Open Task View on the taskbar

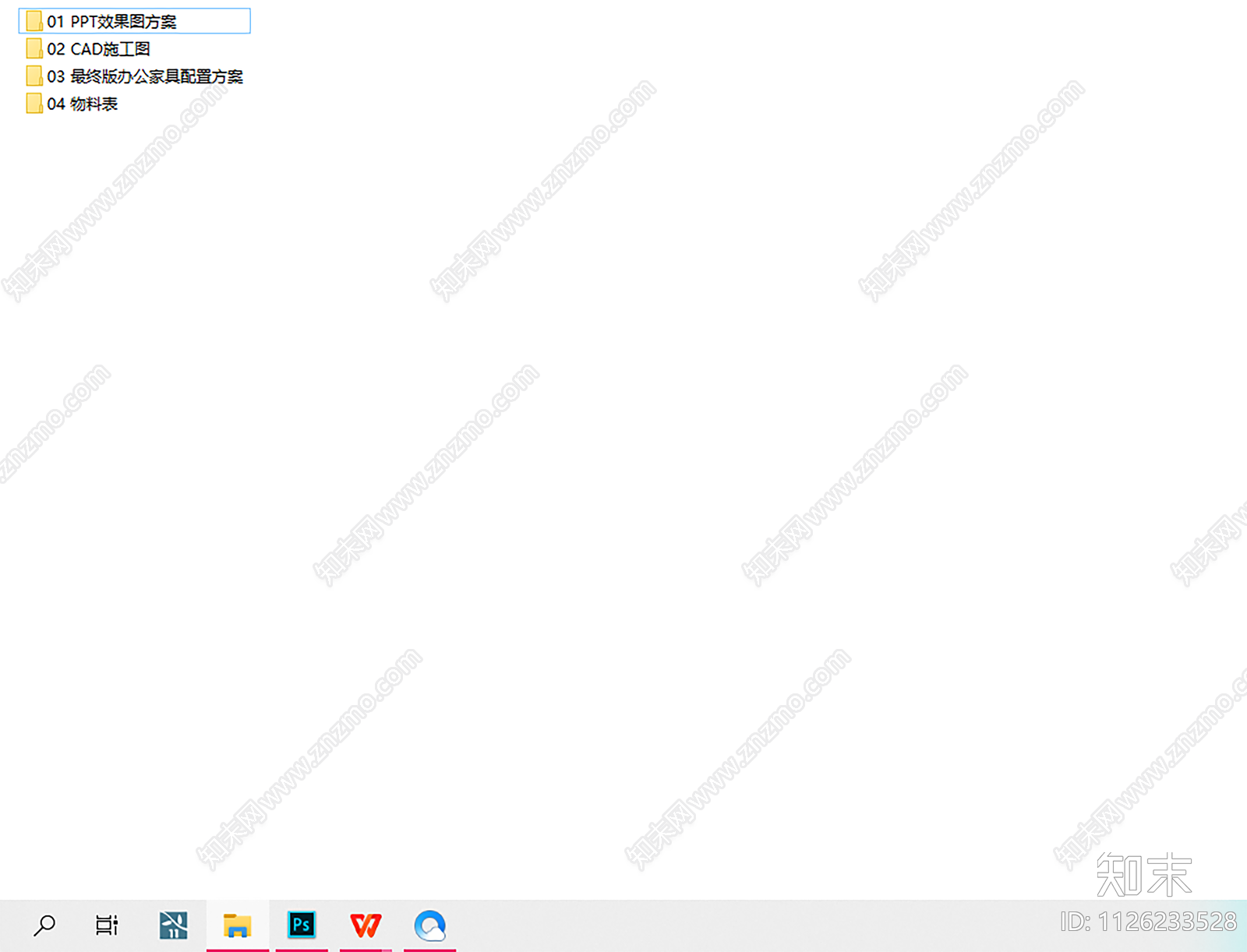[x=107, y=925]
